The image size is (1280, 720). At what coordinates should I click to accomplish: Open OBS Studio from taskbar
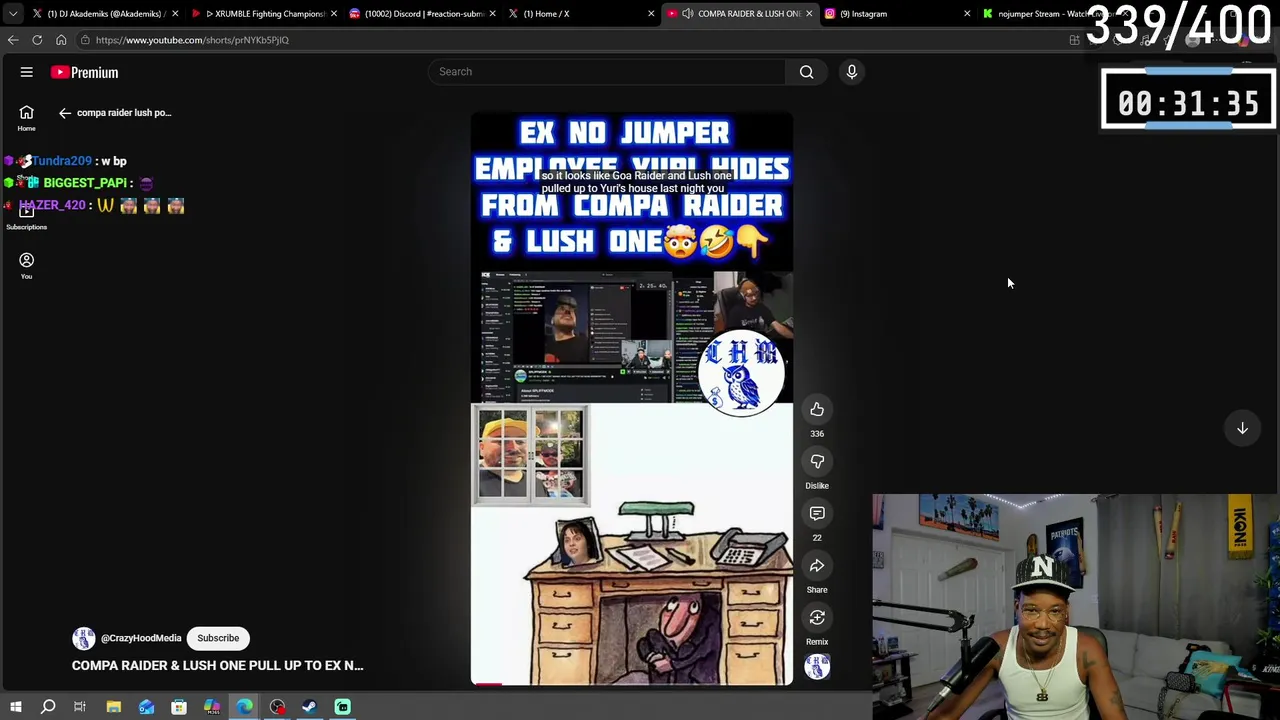pyautogui.click(x=277, y=707)
